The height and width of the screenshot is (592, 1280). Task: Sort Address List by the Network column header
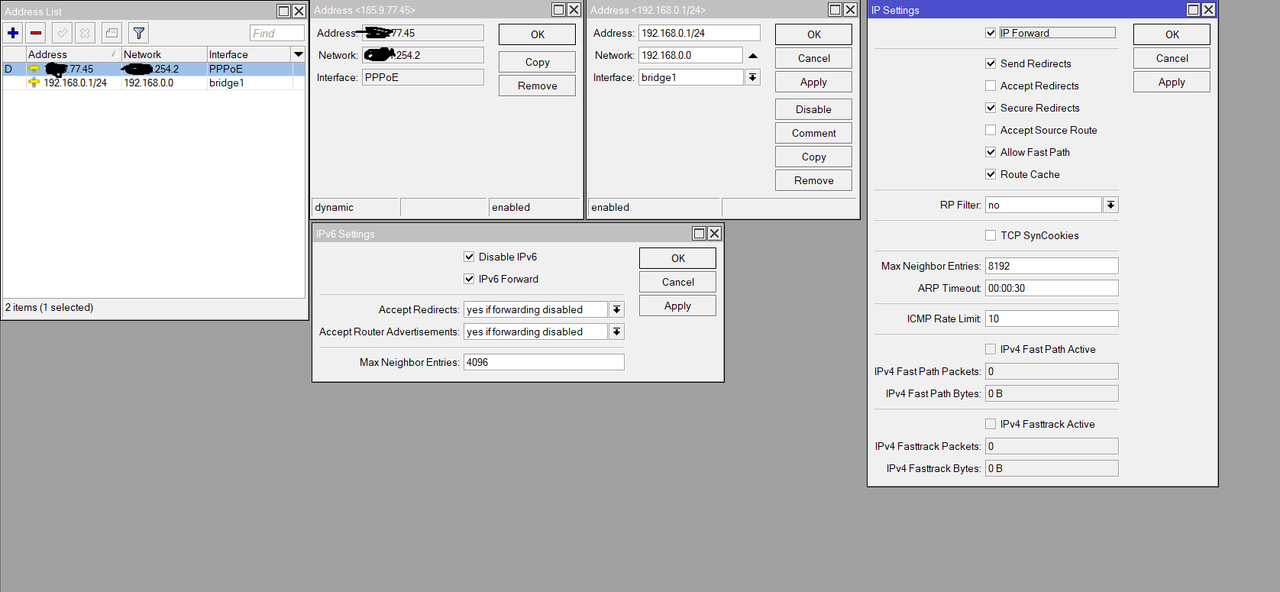(163, 54)
